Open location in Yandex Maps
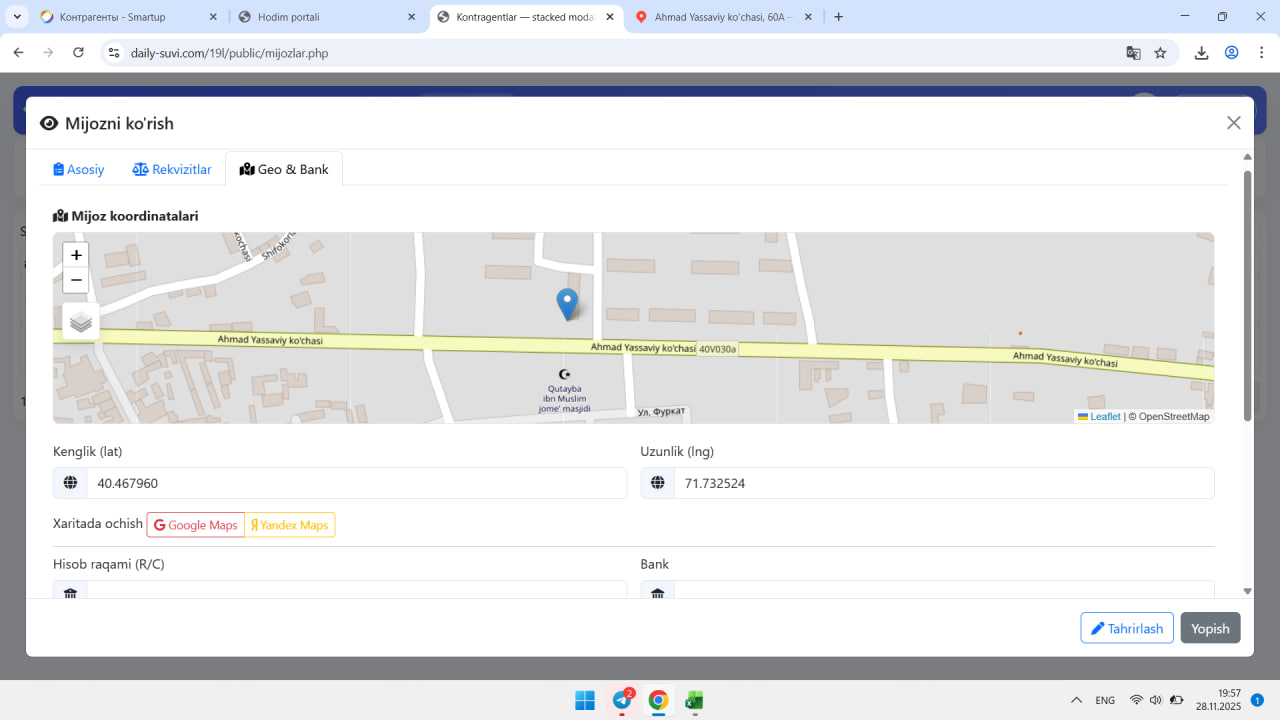Image resolution: width=1280 pixels, height=720 pixels. pyautogui.click(x=290, y=525)
